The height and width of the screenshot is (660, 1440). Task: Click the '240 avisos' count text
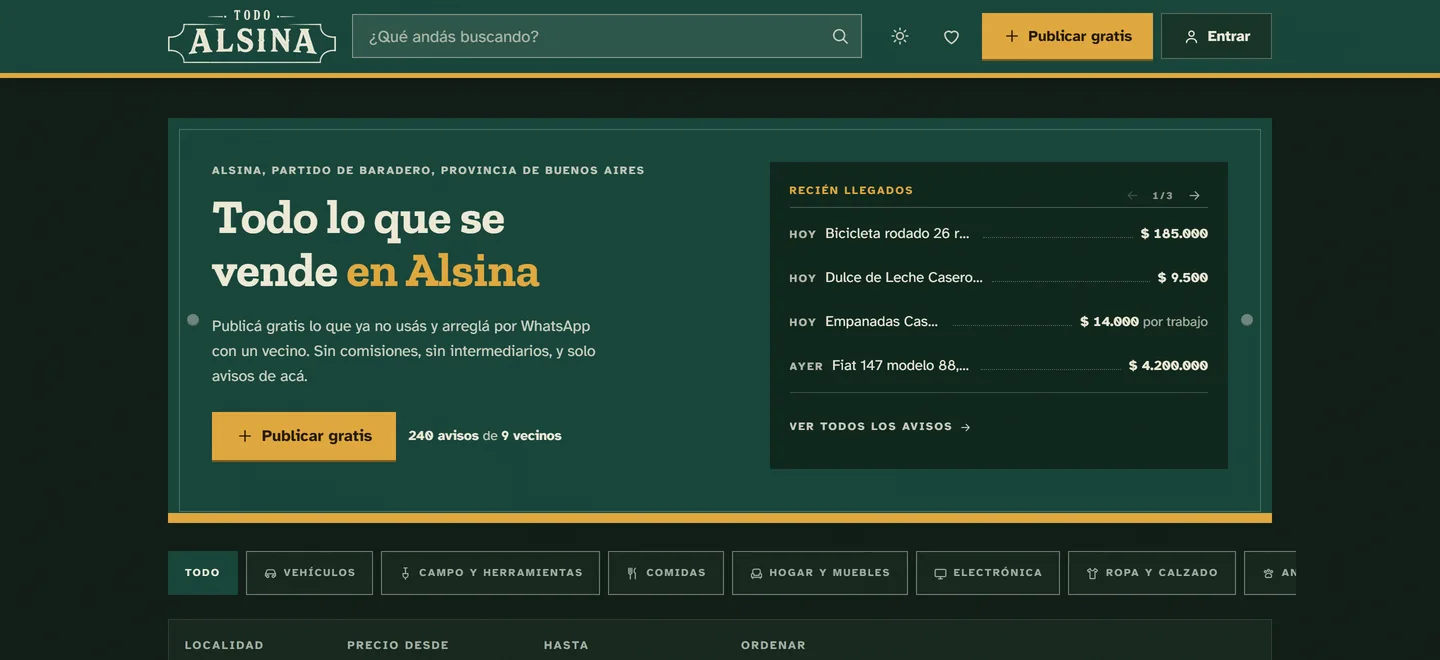coord(443,436)
